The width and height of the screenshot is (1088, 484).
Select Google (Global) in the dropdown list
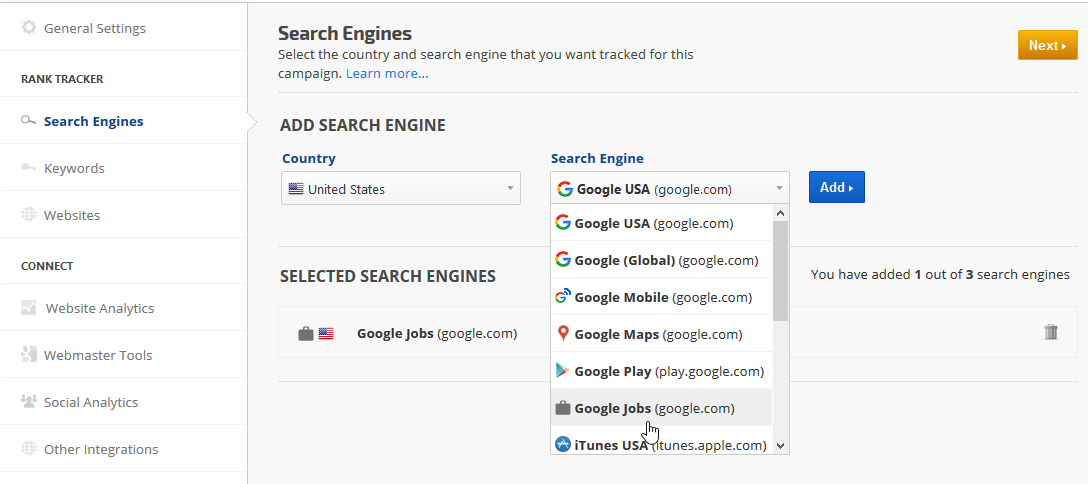point(666,260)
